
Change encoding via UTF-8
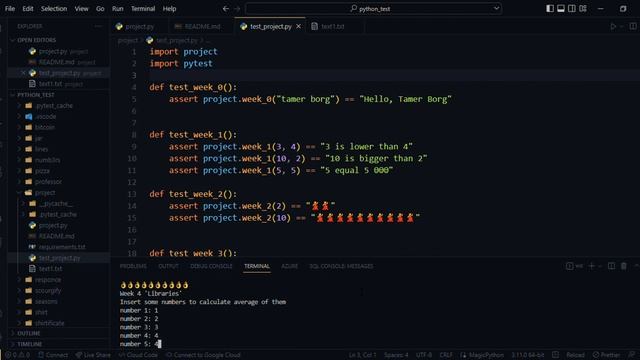(424, 355)
